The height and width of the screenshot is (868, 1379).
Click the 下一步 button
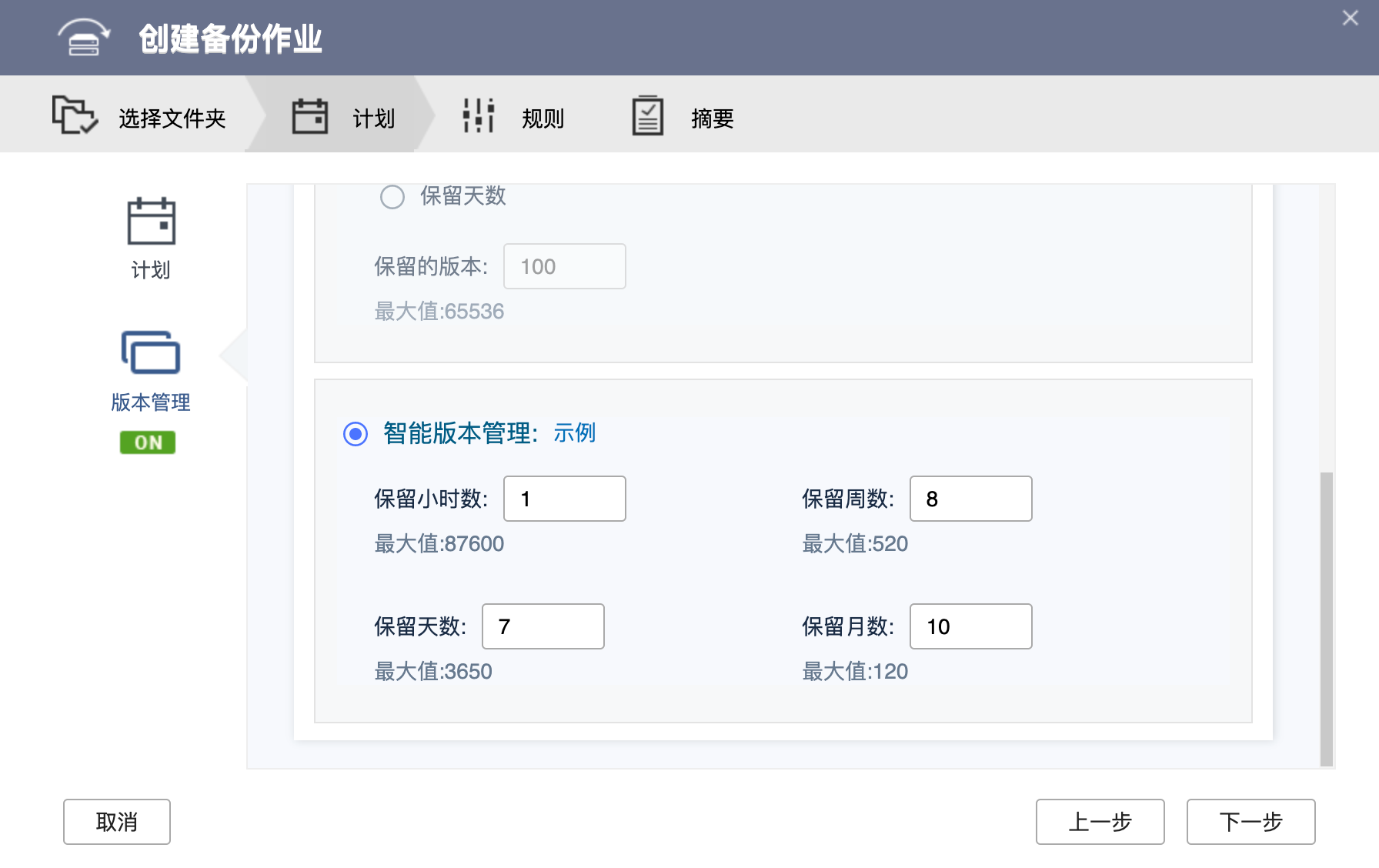[1250, 822]
